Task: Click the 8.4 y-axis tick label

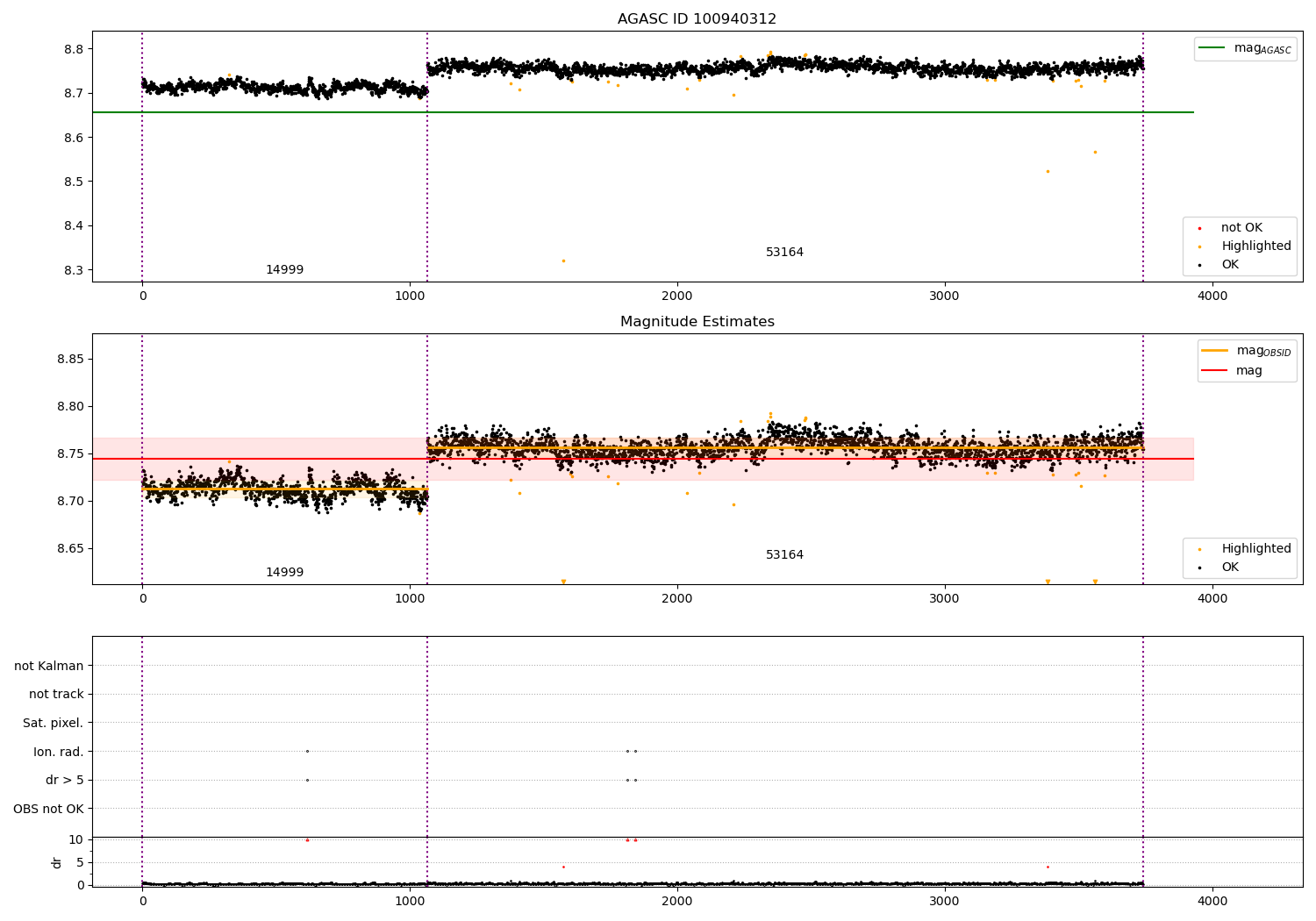Action: point(74,225)
